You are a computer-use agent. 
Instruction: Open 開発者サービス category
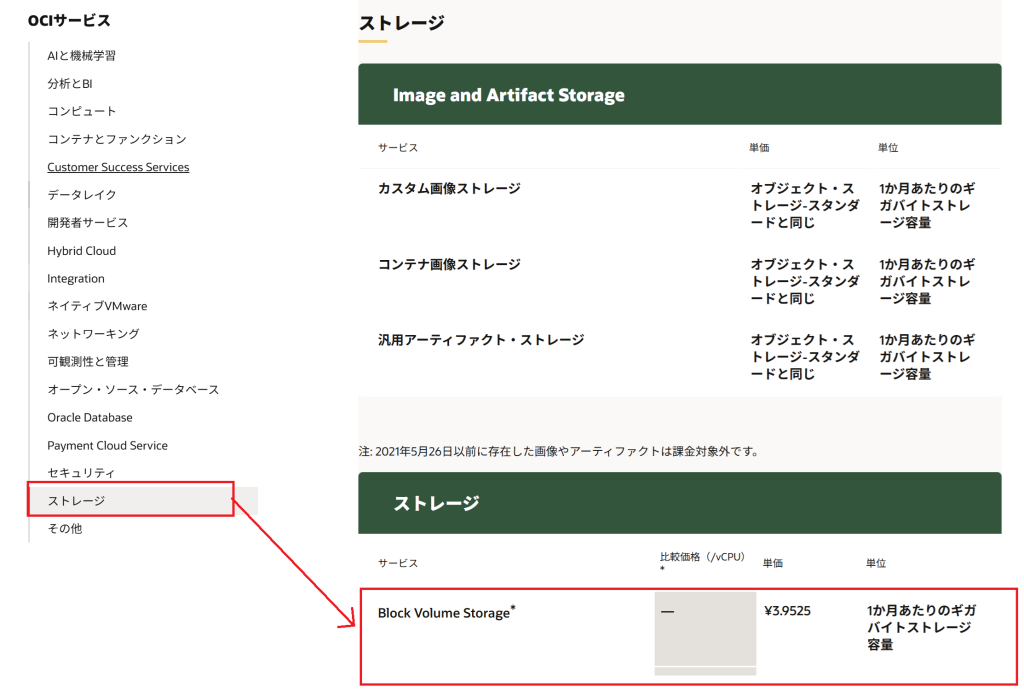pyautogui.click(x=87, y=223)
